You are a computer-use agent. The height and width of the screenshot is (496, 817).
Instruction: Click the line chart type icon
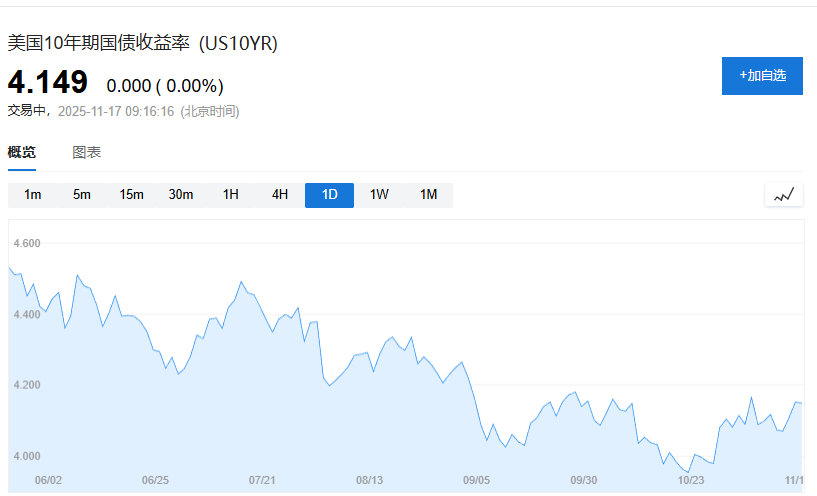coord(783,195)
